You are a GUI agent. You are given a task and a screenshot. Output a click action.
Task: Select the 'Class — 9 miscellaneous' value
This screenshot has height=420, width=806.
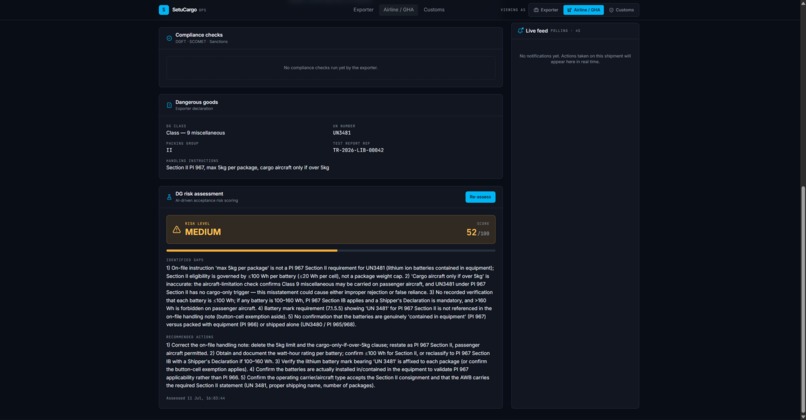(x=195, y=133)
